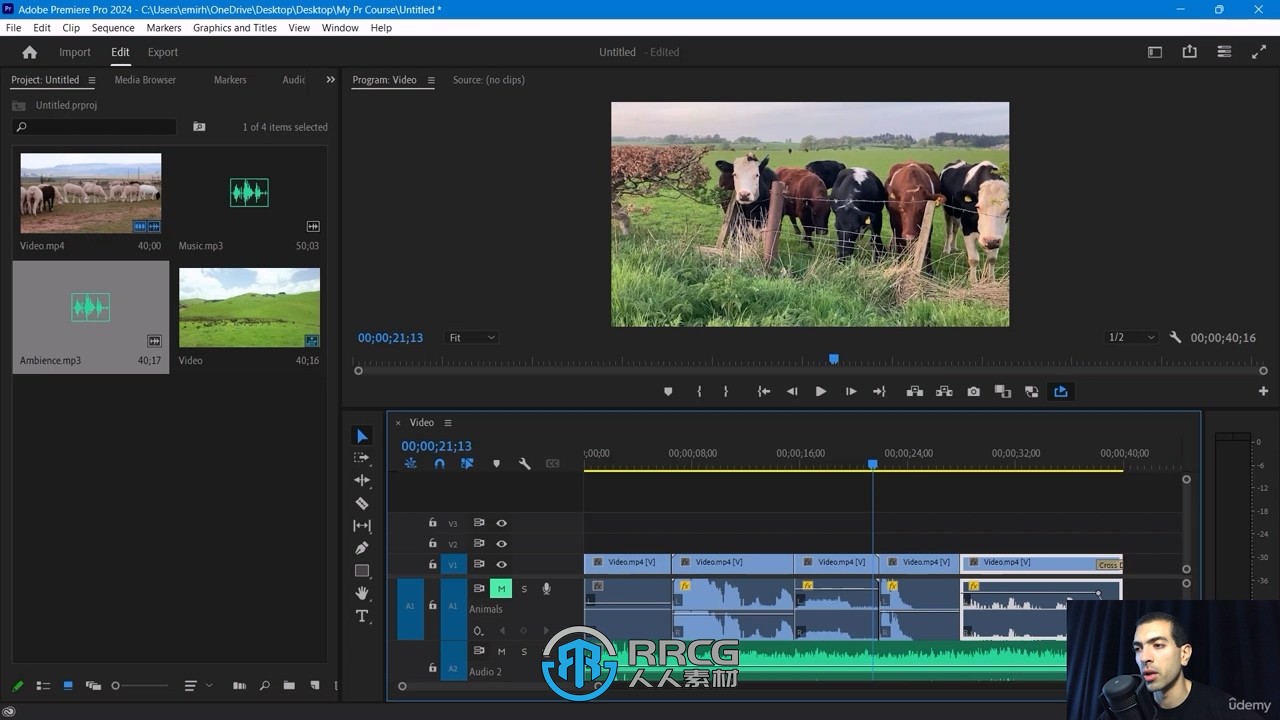Open timeline display settings wrench
This screenshot has width=1280, height=720.
(524, 464)
